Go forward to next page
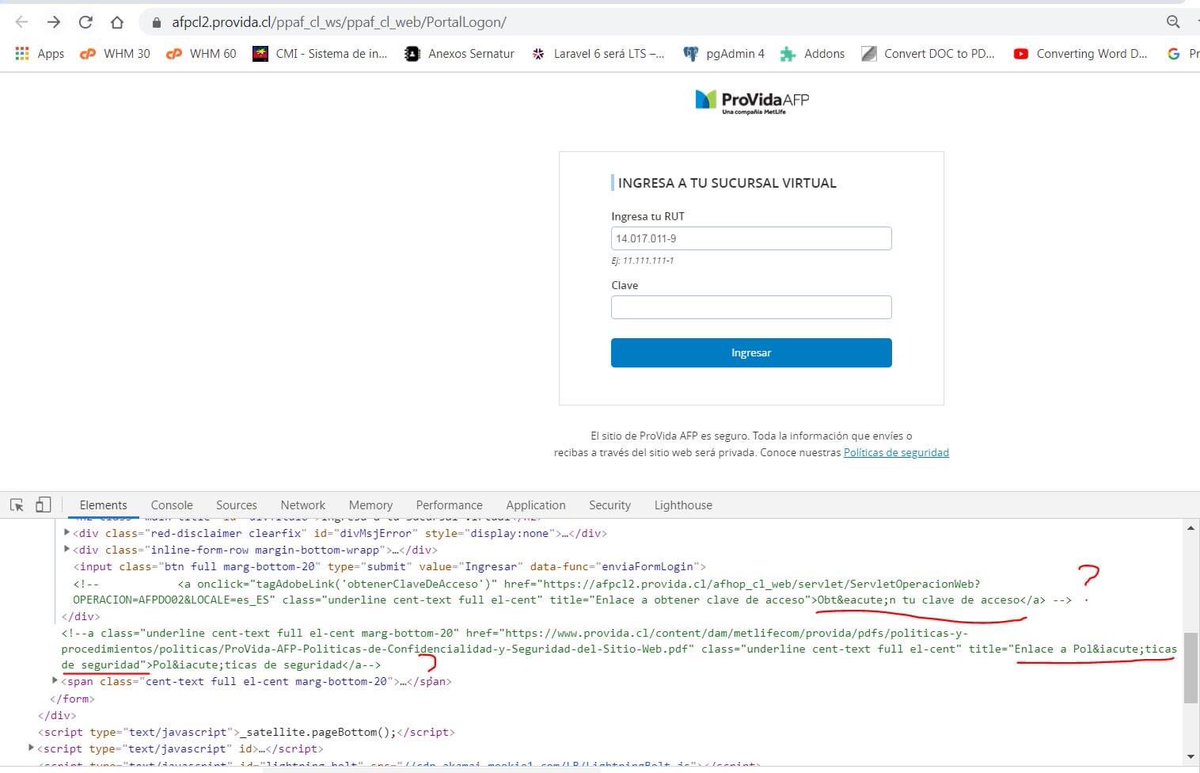 (x=54, y=22)
